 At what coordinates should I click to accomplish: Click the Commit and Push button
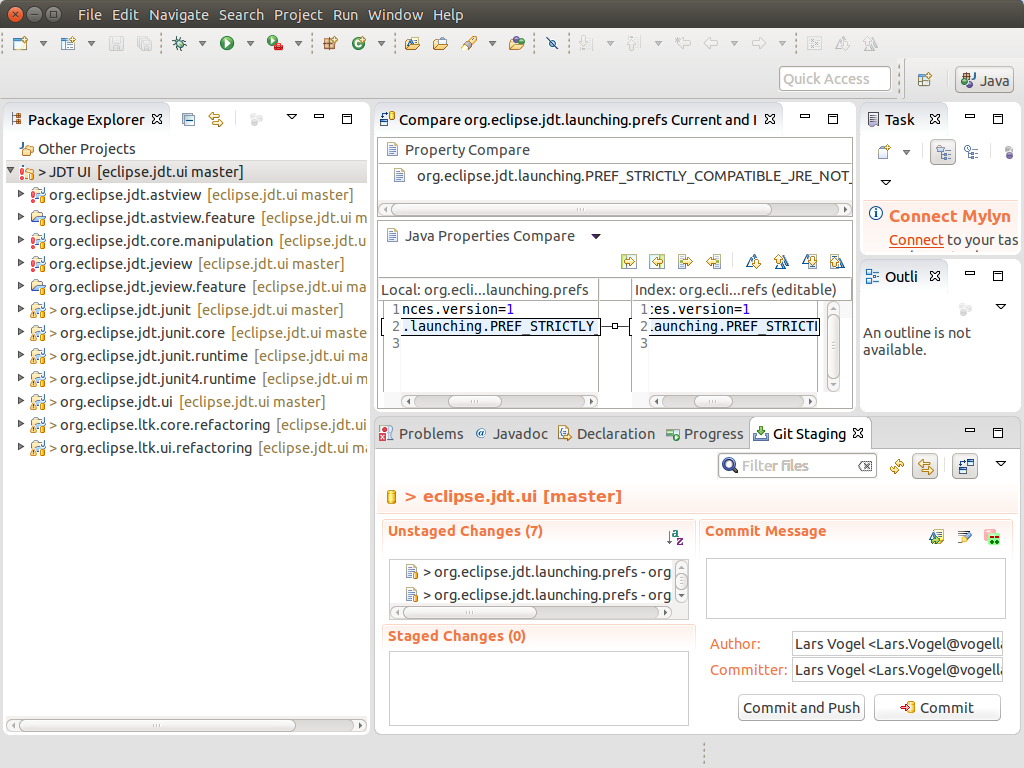(x=801, y=708)
